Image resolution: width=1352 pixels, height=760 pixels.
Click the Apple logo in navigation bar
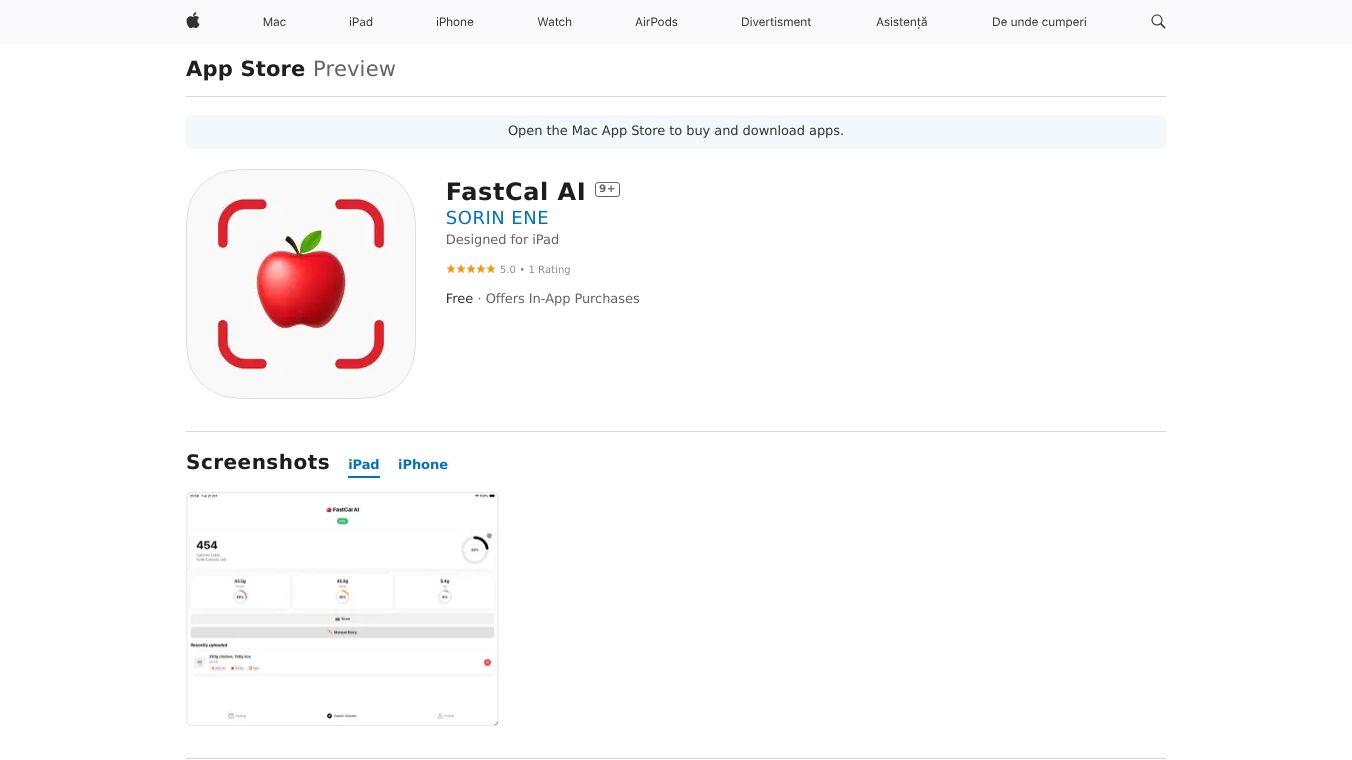(193, 21)
